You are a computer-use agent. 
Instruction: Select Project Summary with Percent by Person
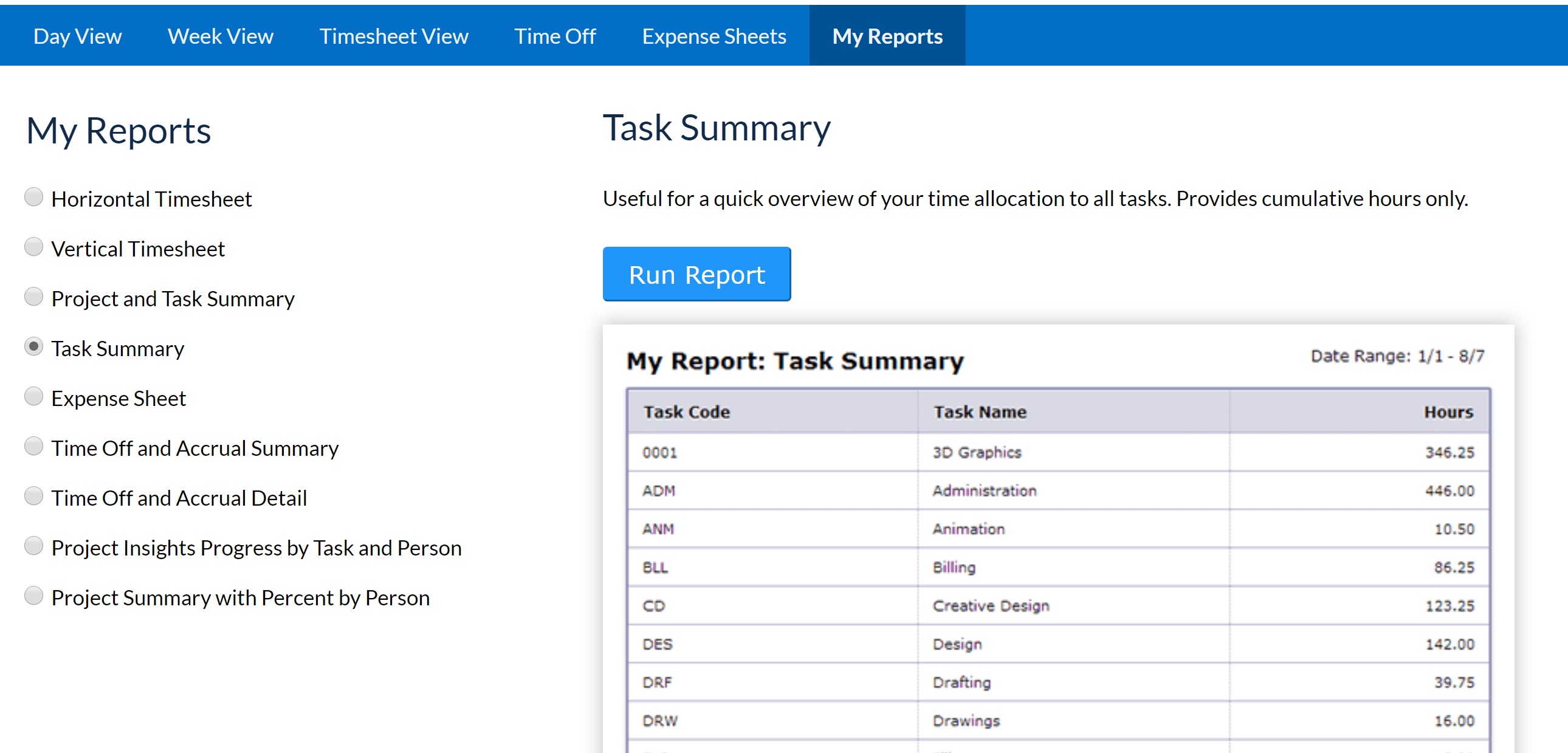click(x=34, y=596)
